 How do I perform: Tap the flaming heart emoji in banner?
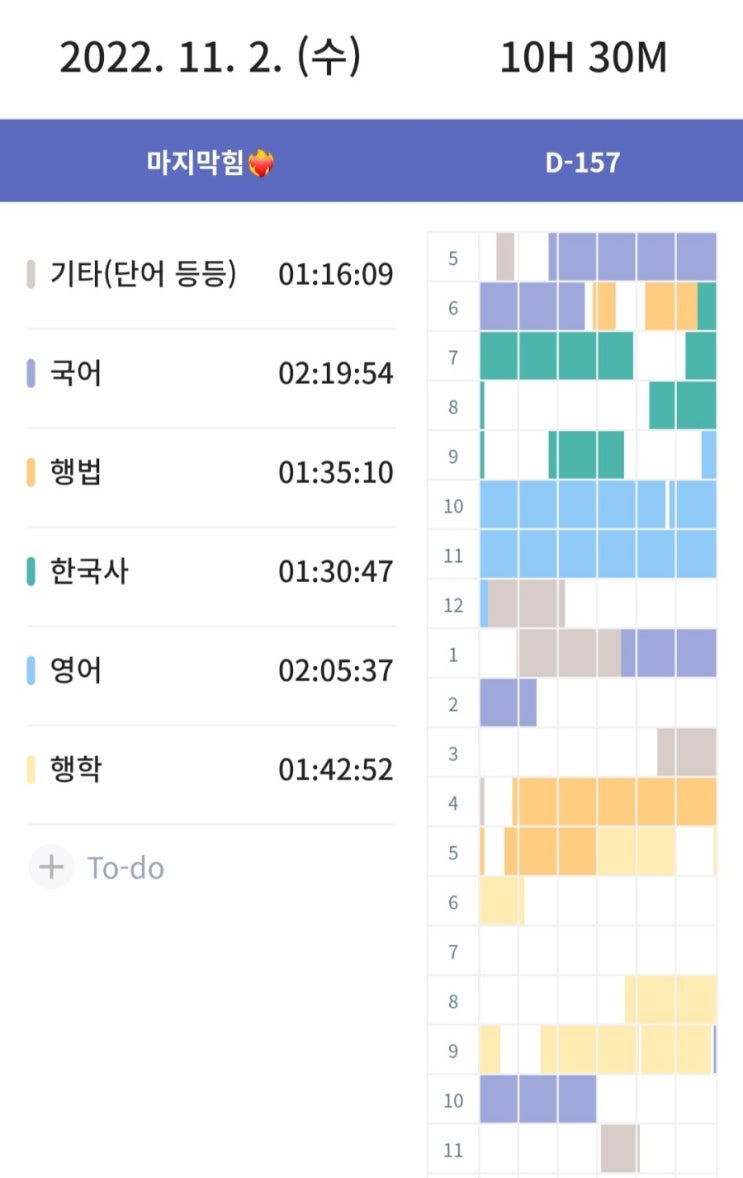coord(261,163)
